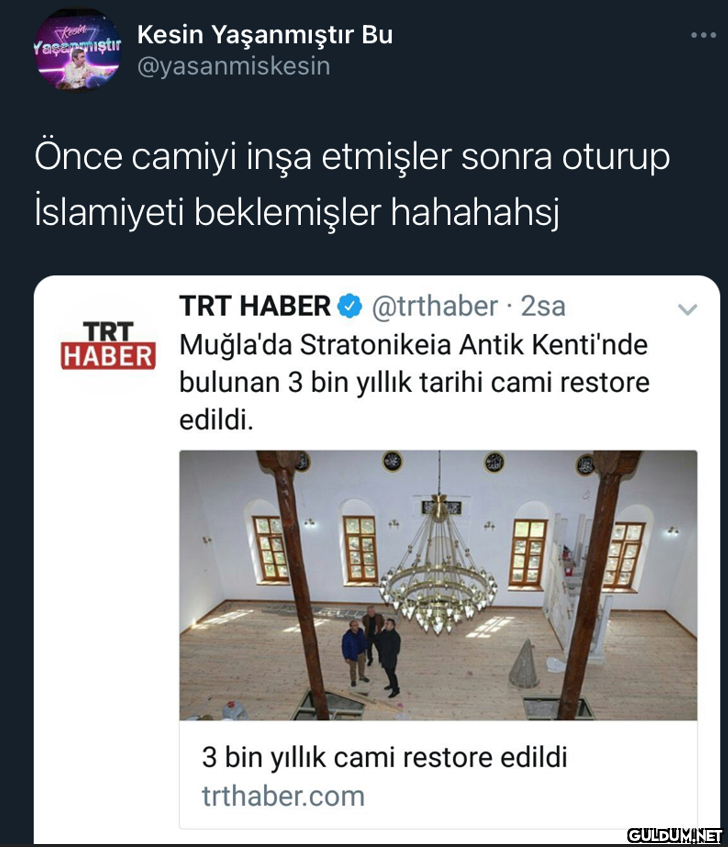Select the main tweet text about camiyi
The height and width of the screenshot is (847, 728).
tap(352, 185)
